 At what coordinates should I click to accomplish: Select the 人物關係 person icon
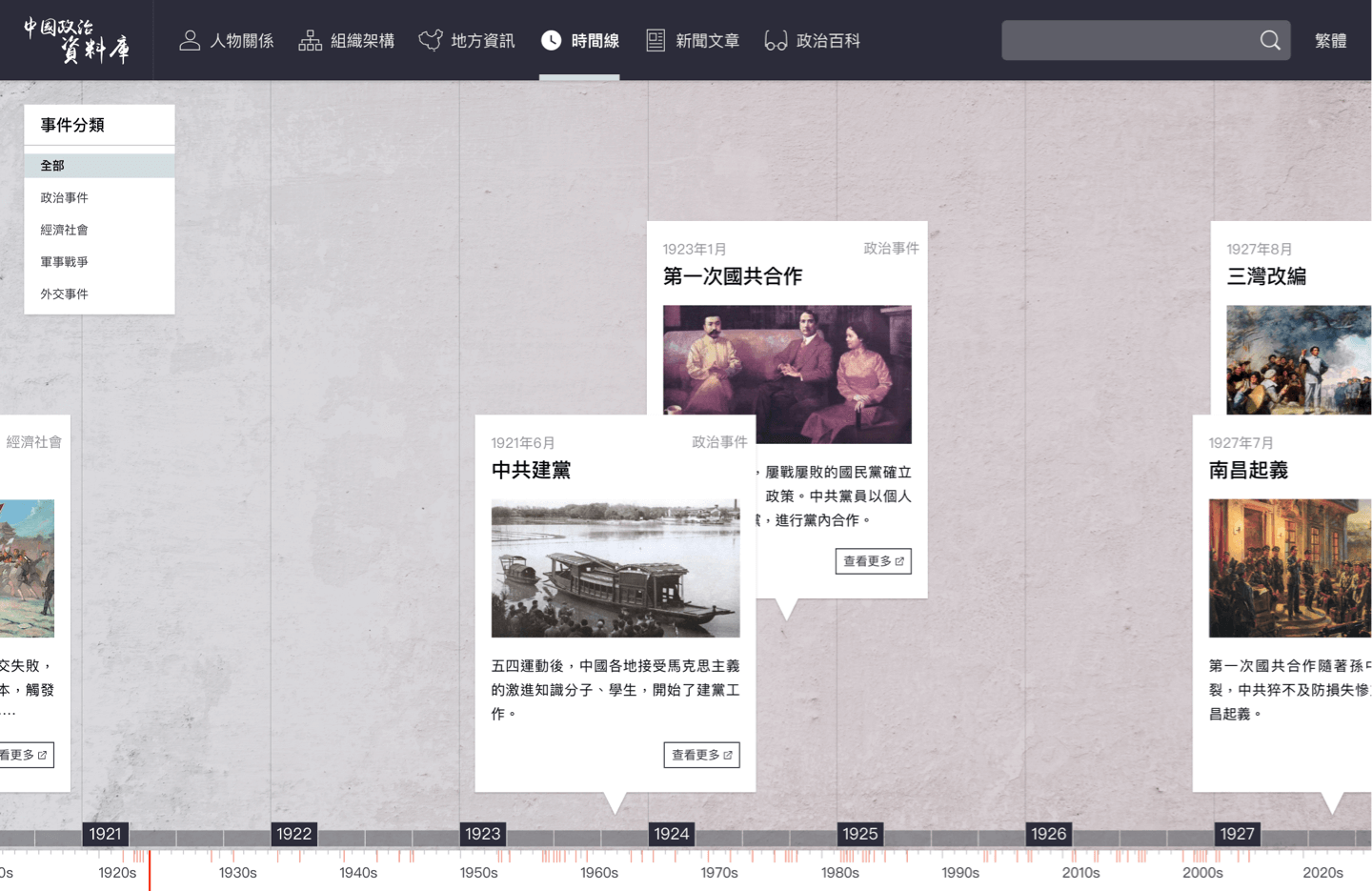[x=190, y=40]
